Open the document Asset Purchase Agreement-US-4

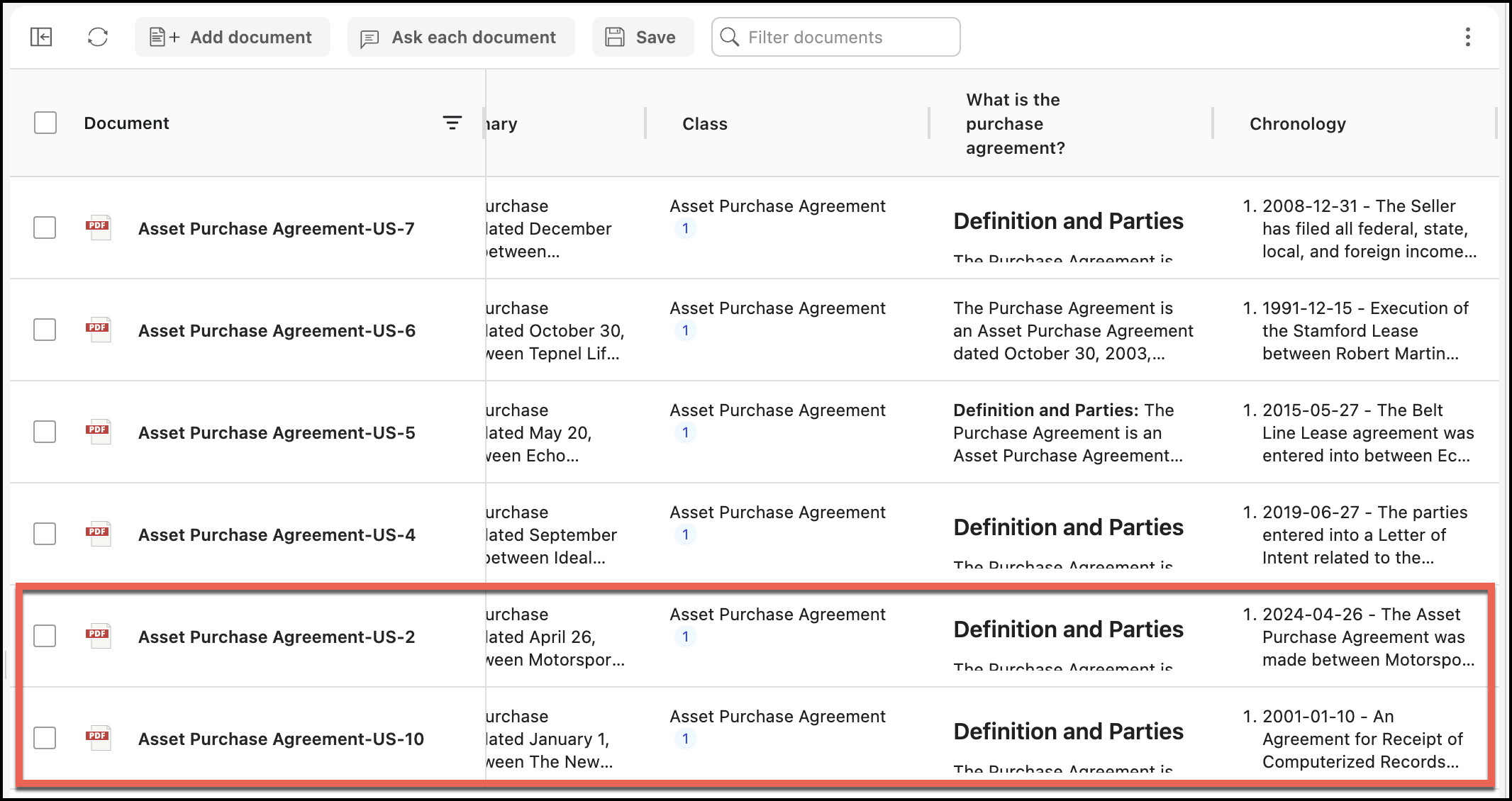277,534
